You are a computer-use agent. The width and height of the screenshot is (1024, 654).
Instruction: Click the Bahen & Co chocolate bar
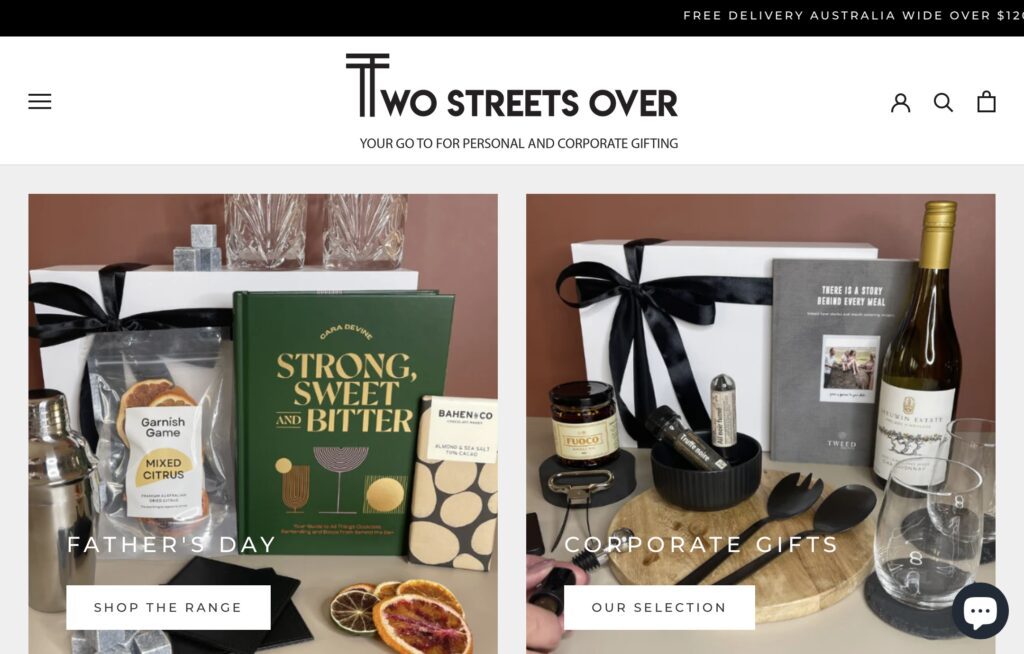click(454, 482)
